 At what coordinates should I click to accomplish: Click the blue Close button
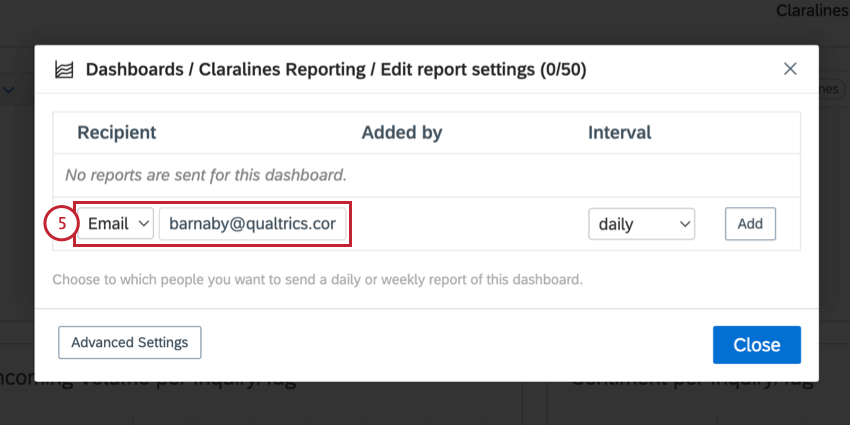[x=757, y=345]
